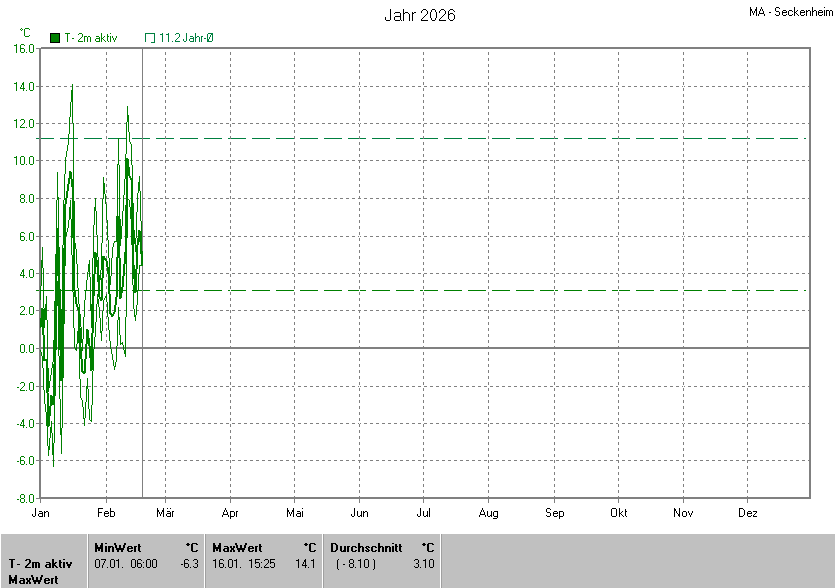835x588 pixels.
Task: Click the maximum value 14.1 cell
Action: 306,564
